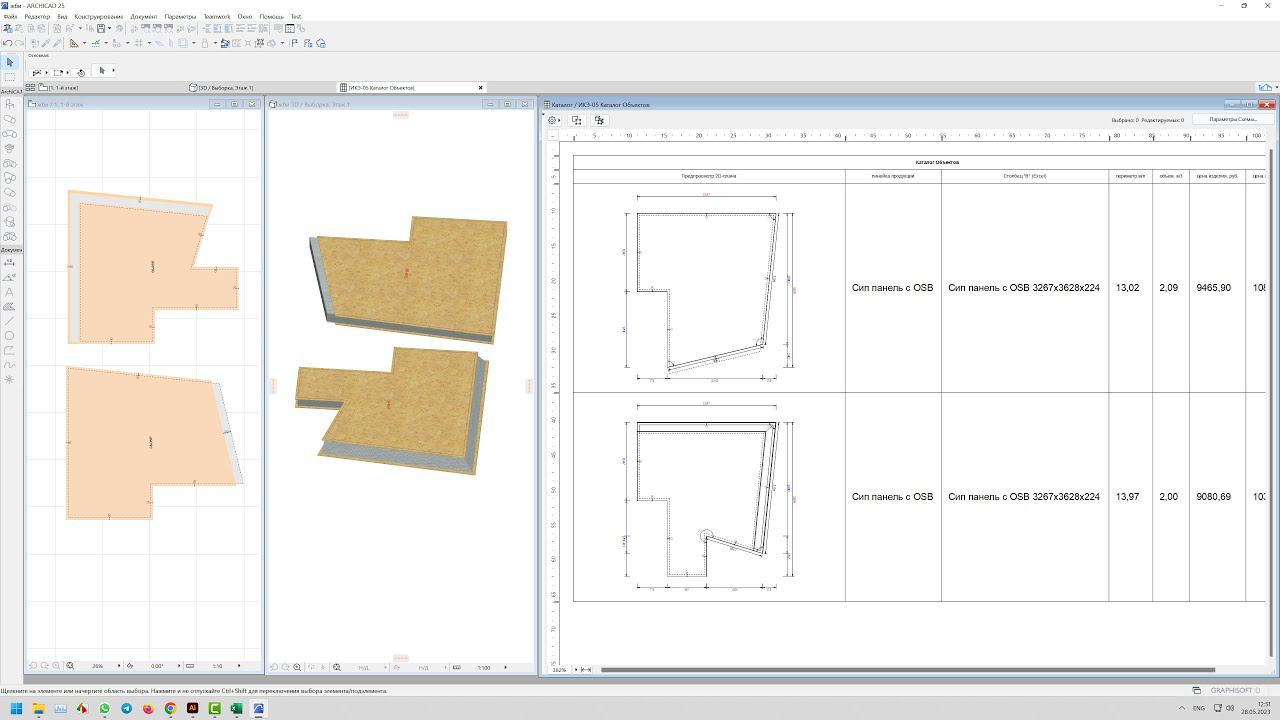Open WhatsApp from the taskbar
Screen dimensions: 1280x720
(104, 709)
